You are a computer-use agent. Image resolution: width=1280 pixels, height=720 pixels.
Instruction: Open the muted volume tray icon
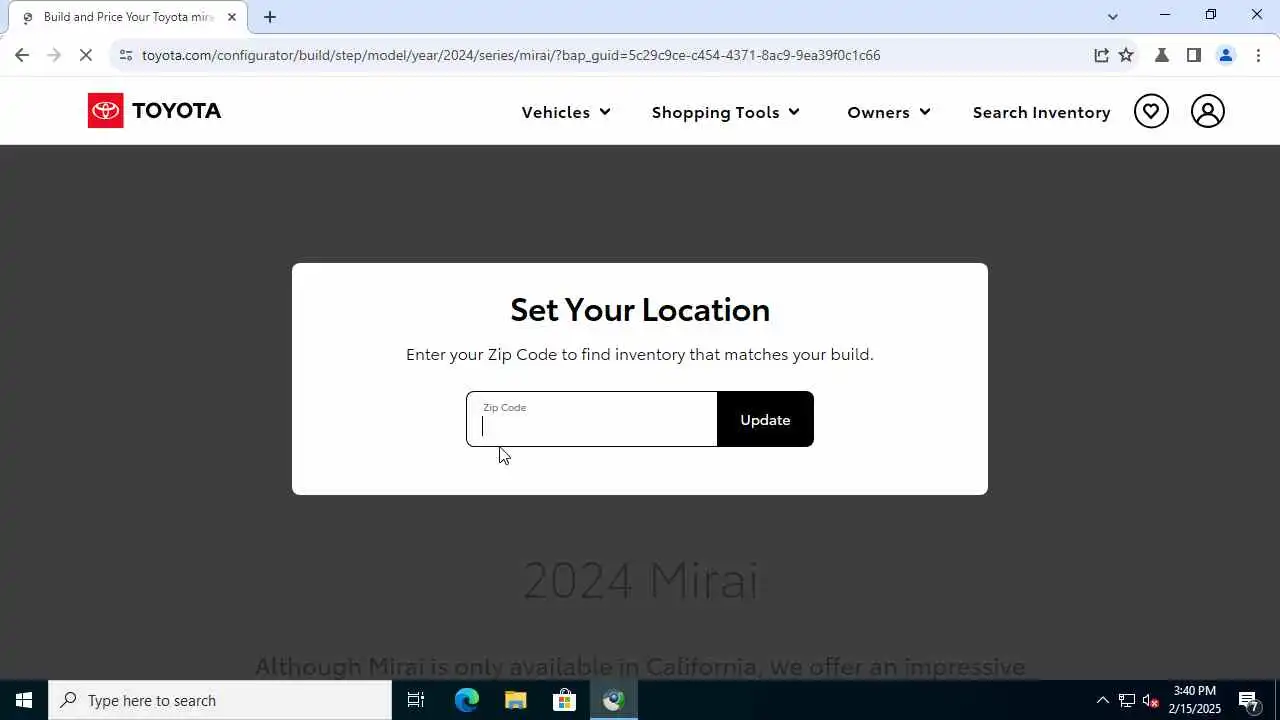click(x=1151, y=700)
